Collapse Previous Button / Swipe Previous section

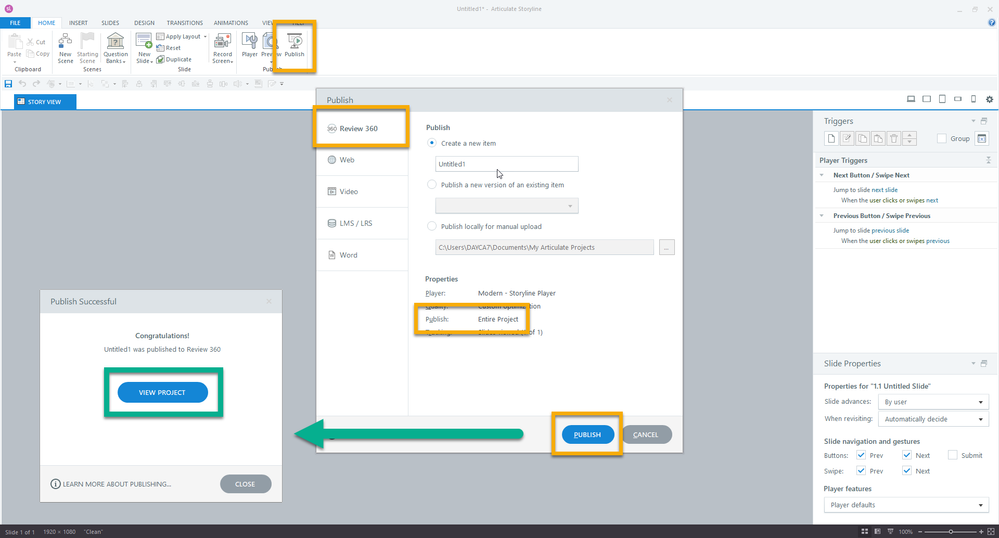(x=821, y=215)
